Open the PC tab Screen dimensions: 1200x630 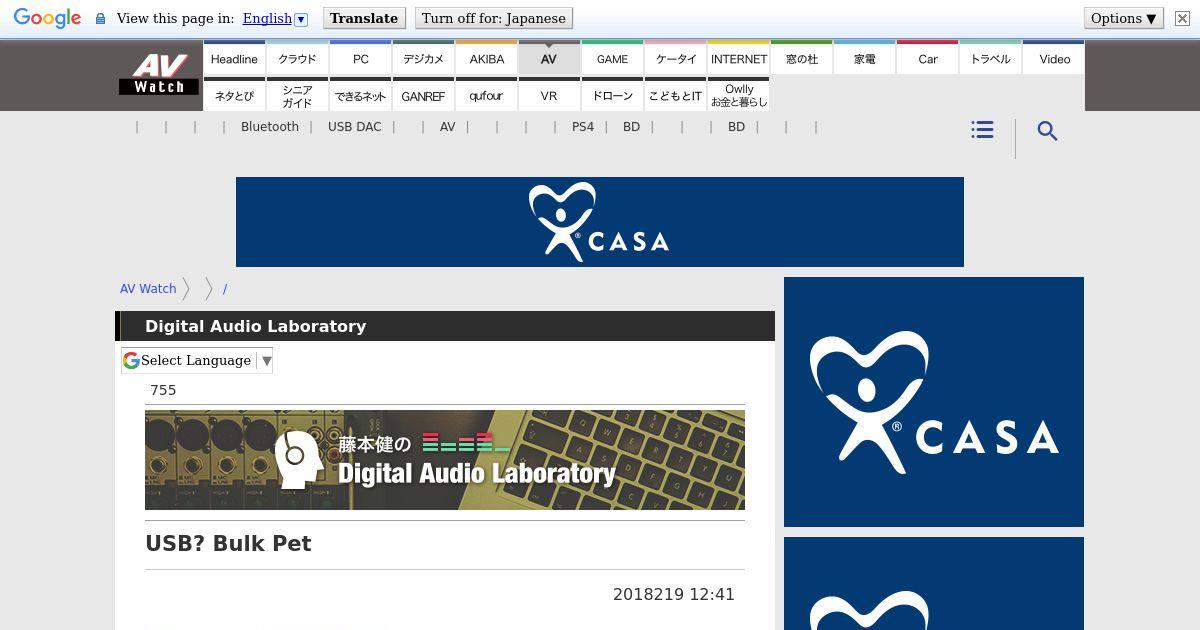[360, 58]
